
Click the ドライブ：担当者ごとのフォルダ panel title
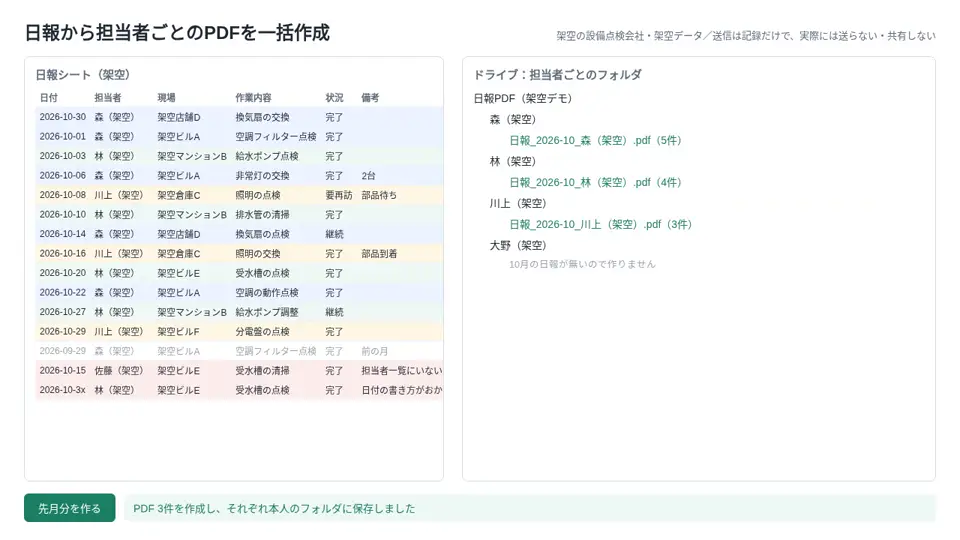pyautogui.click(x=557, y=75)
